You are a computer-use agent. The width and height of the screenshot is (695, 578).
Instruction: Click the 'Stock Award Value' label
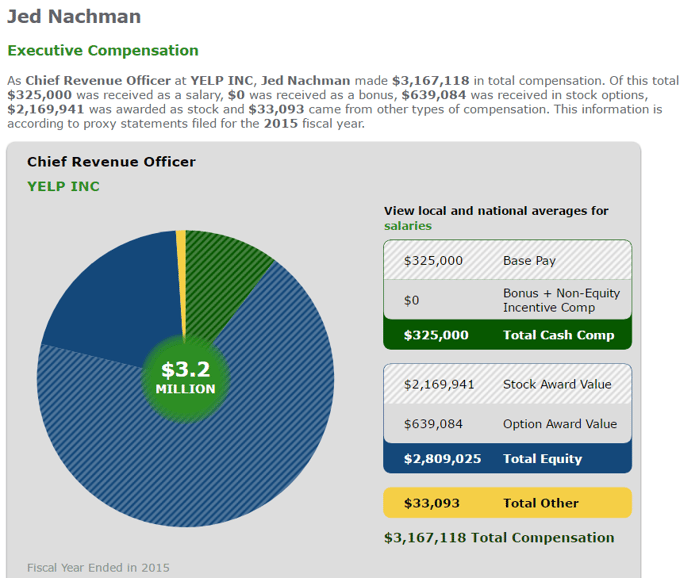(557, 384)
